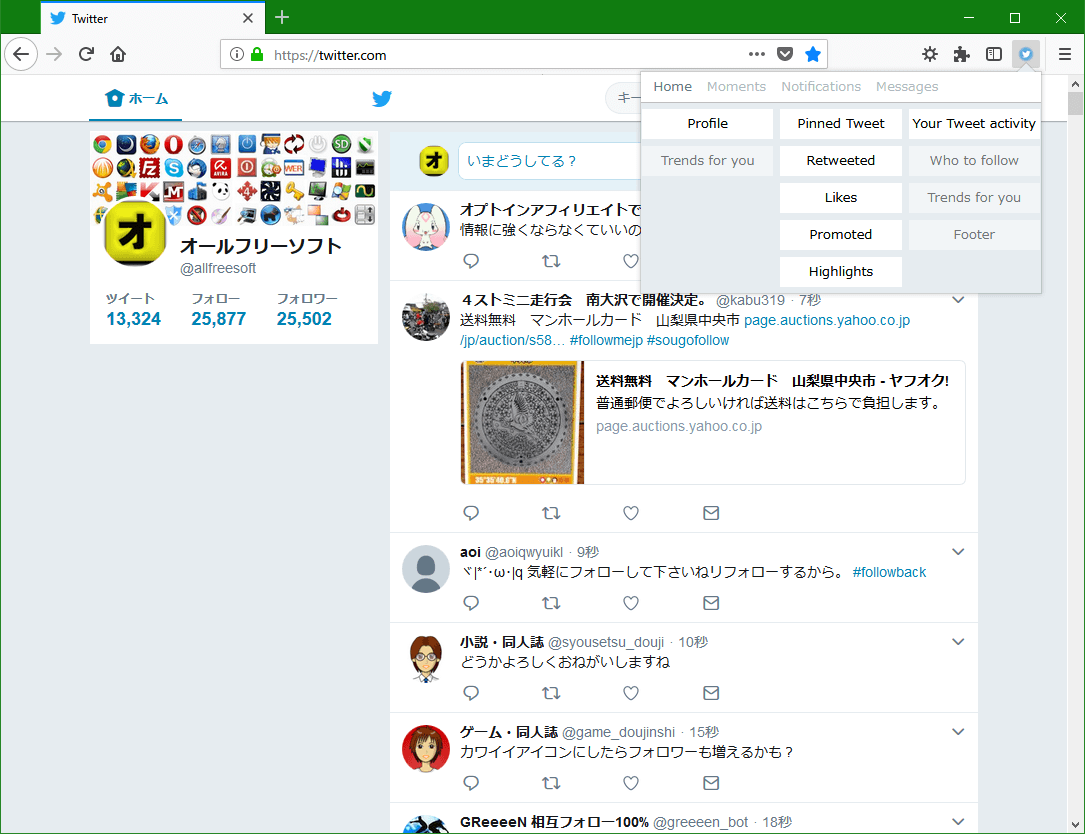
Task: Switch to Home tab in extension popup
Action: coord(672,87)
